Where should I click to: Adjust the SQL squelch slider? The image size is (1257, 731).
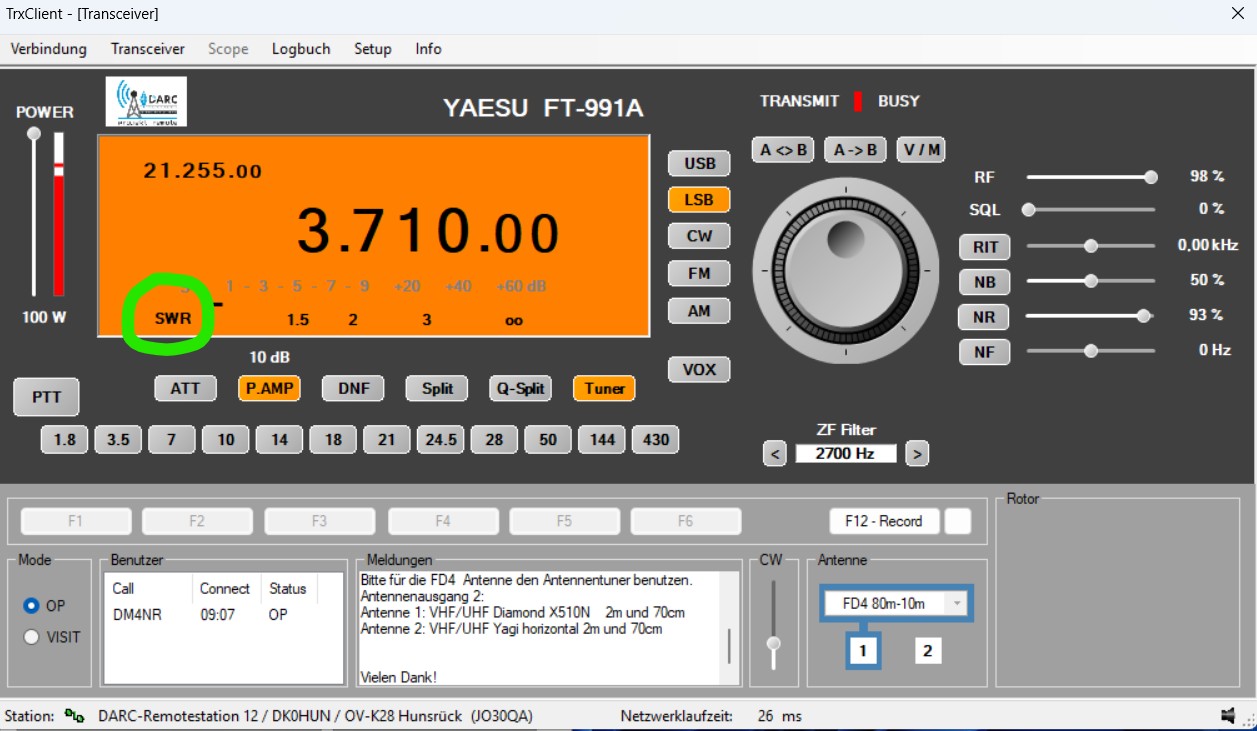pyautogui.click(x=1092, y=210)
